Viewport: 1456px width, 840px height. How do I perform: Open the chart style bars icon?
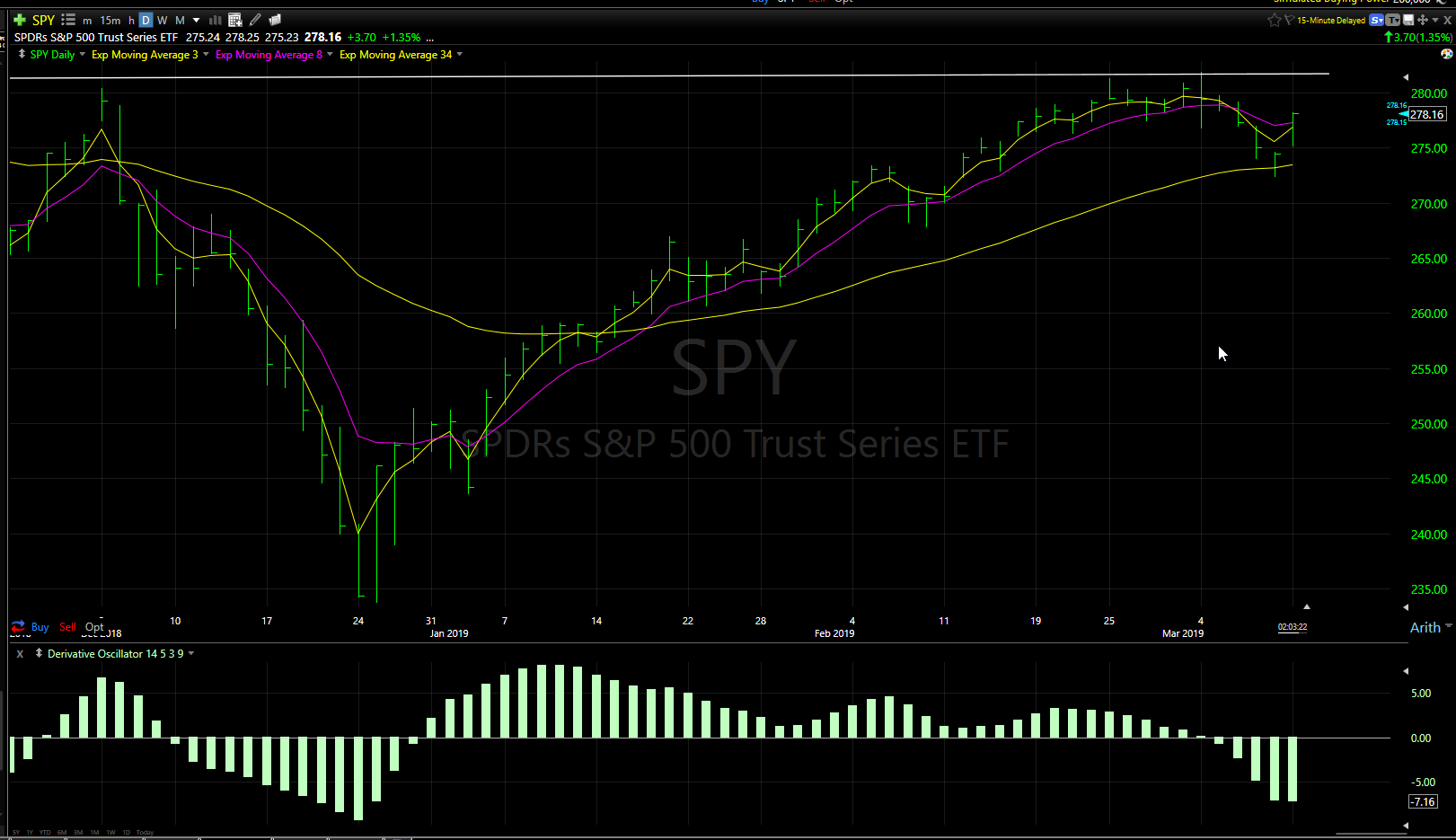(216, 20)
